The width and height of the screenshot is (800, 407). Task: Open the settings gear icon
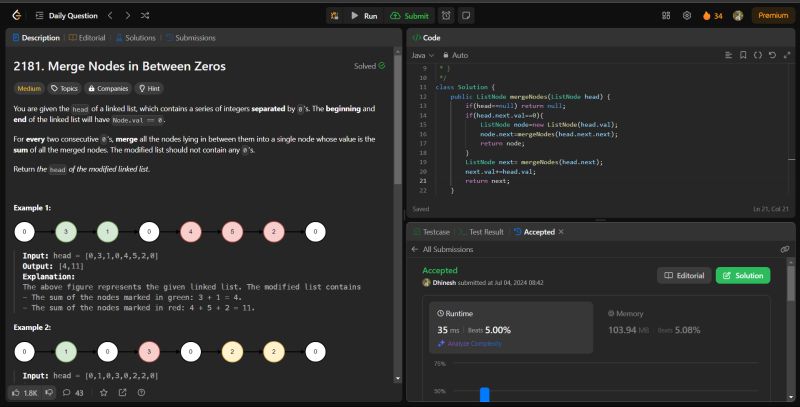687,16
